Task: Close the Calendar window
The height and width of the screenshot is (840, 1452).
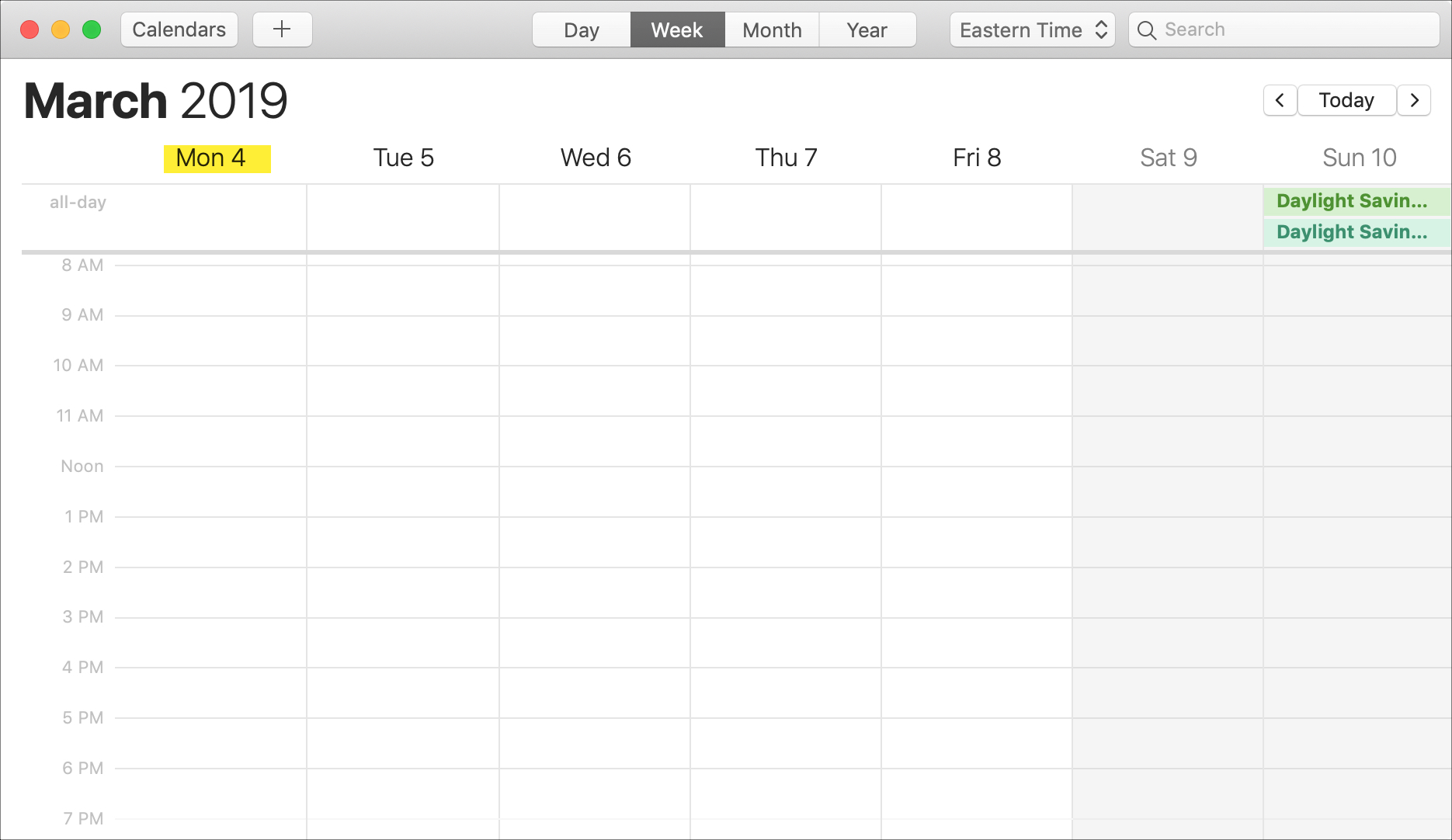Action: click(x=30, y=30)
